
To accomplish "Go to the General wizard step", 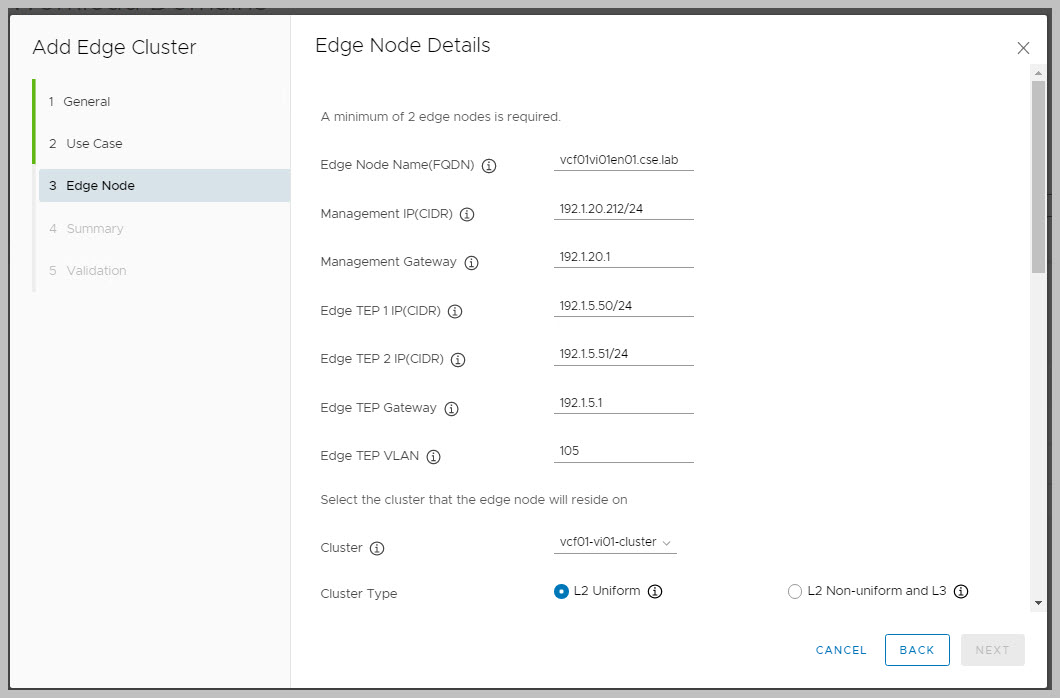I will [87, 101].
